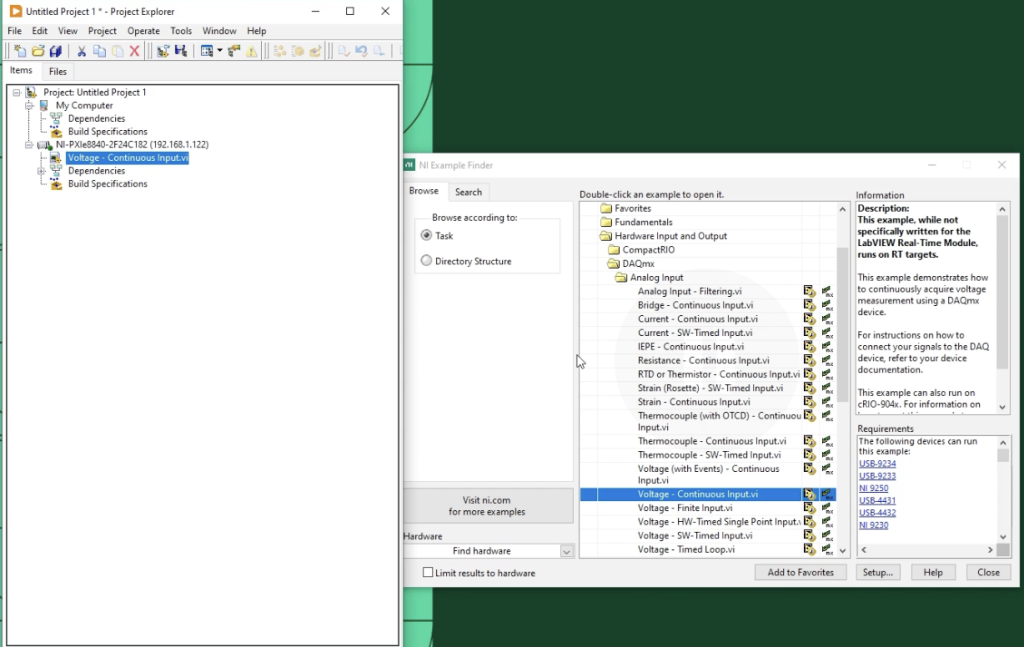1024x647 pixels.
Task: Click the example list vertical scrollbar thumb
Action: (x=842, y=323)
